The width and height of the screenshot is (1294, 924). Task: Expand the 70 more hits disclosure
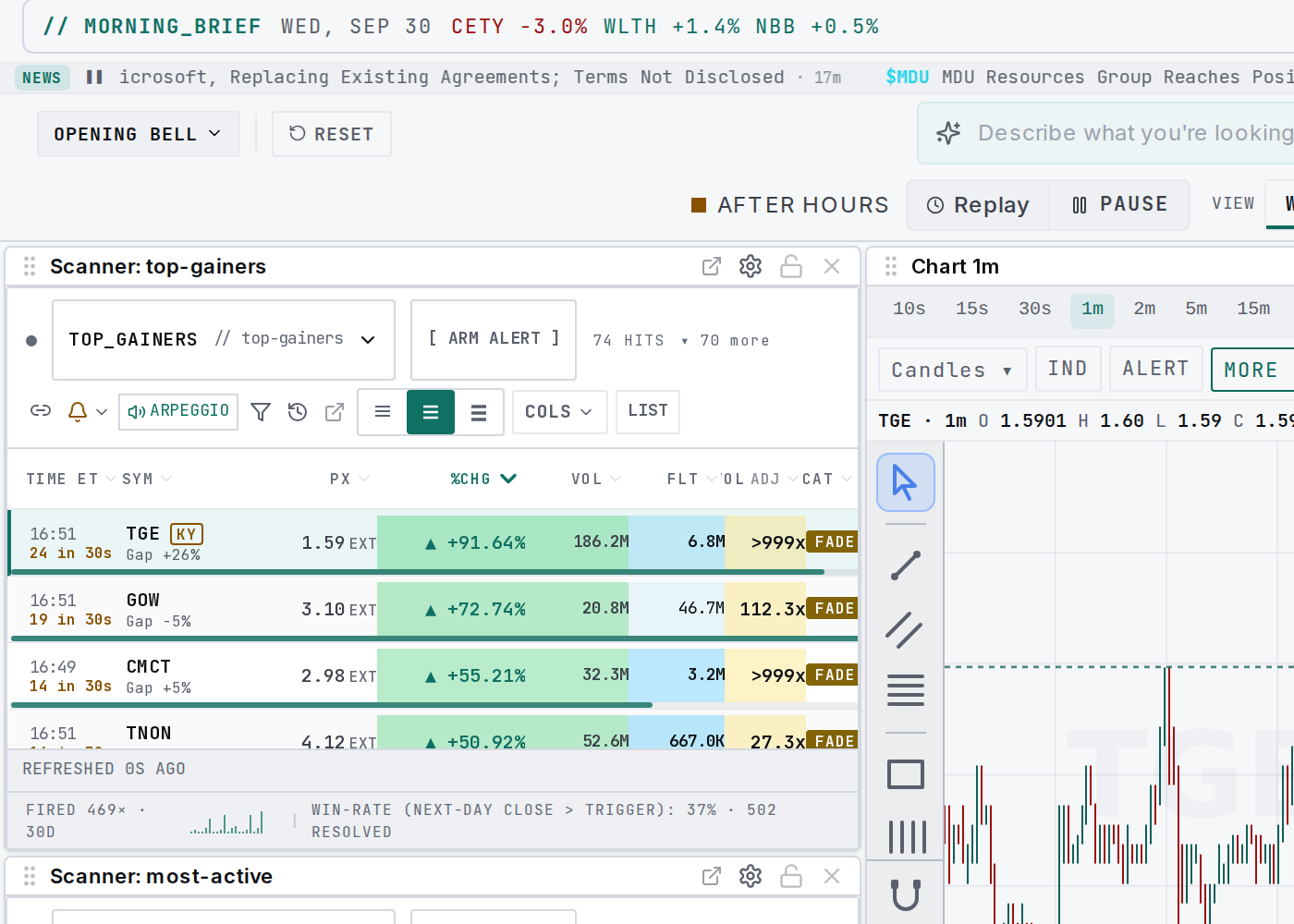[725, 341]
